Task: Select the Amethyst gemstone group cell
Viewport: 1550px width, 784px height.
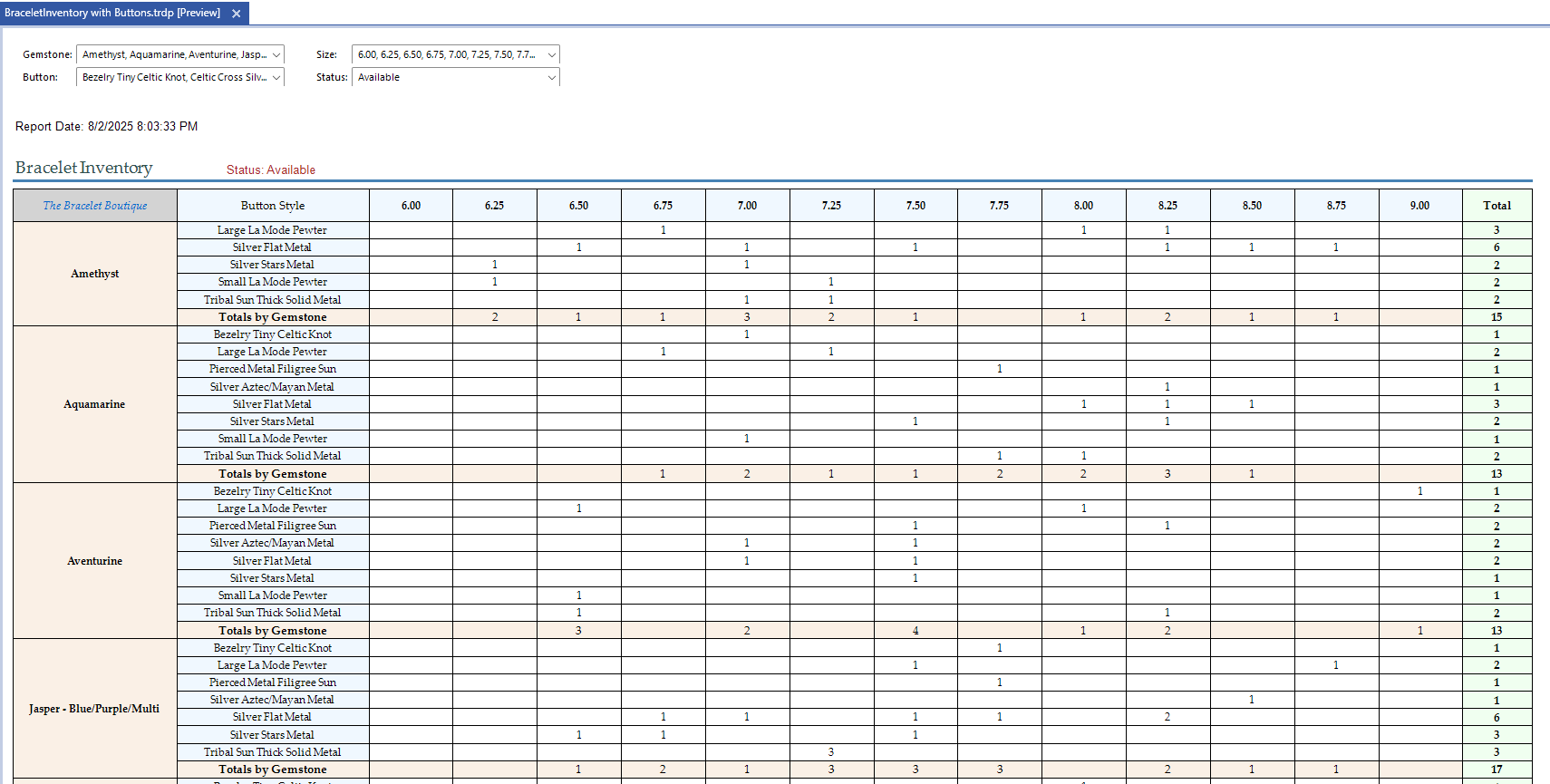Action: click(x=95, y=274)
